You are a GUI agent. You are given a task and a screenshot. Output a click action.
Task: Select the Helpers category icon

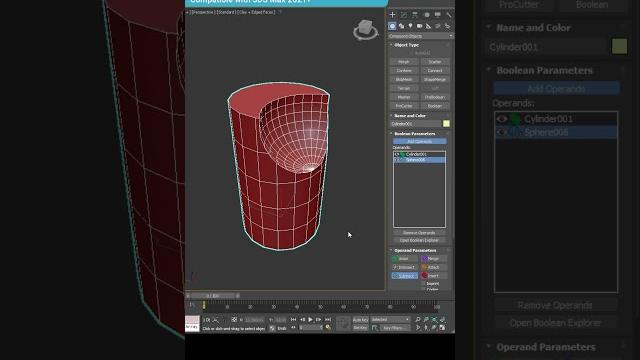[429, 26]
